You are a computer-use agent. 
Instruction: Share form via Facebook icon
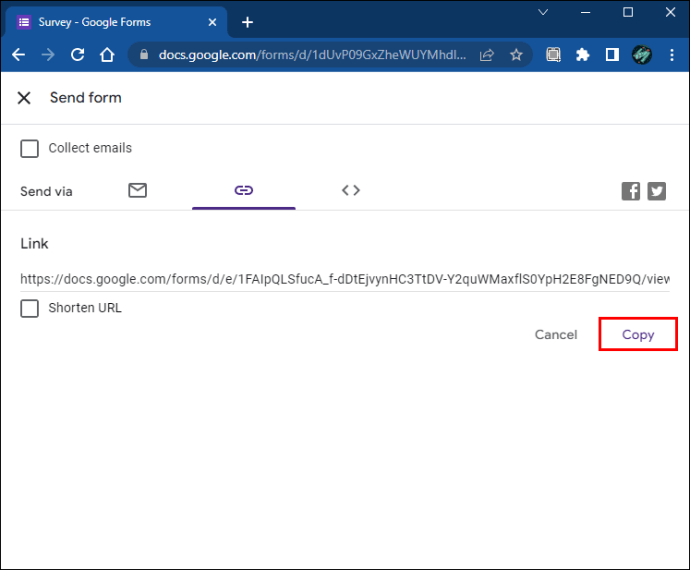pyautogui.click(x=631, y=191)
